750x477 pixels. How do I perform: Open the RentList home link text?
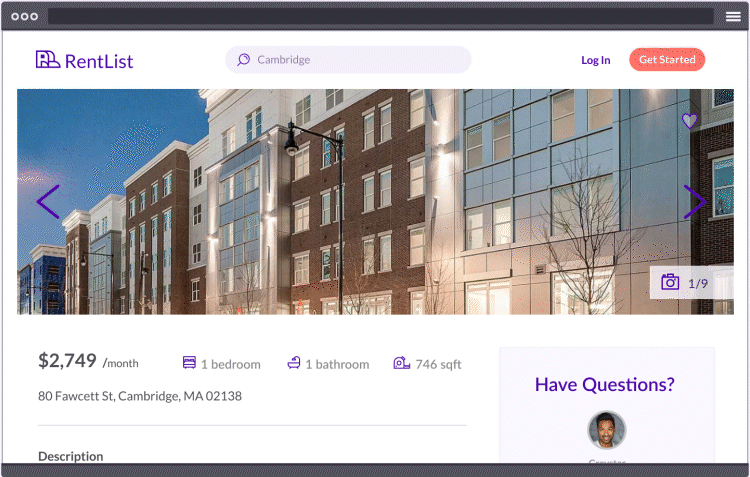point(99,61)
